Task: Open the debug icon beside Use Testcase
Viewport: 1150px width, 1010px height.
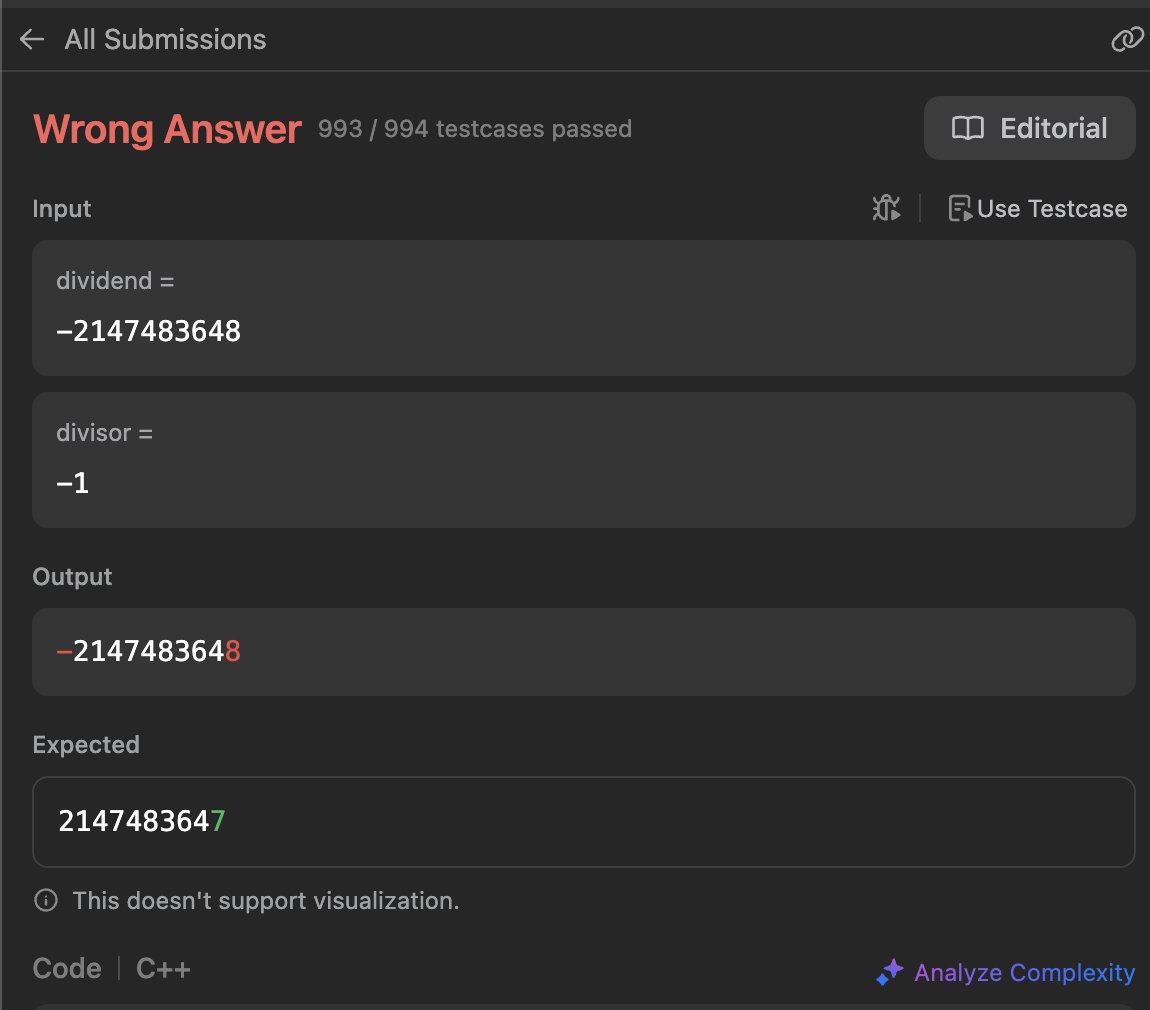Action: click(885, 208)
